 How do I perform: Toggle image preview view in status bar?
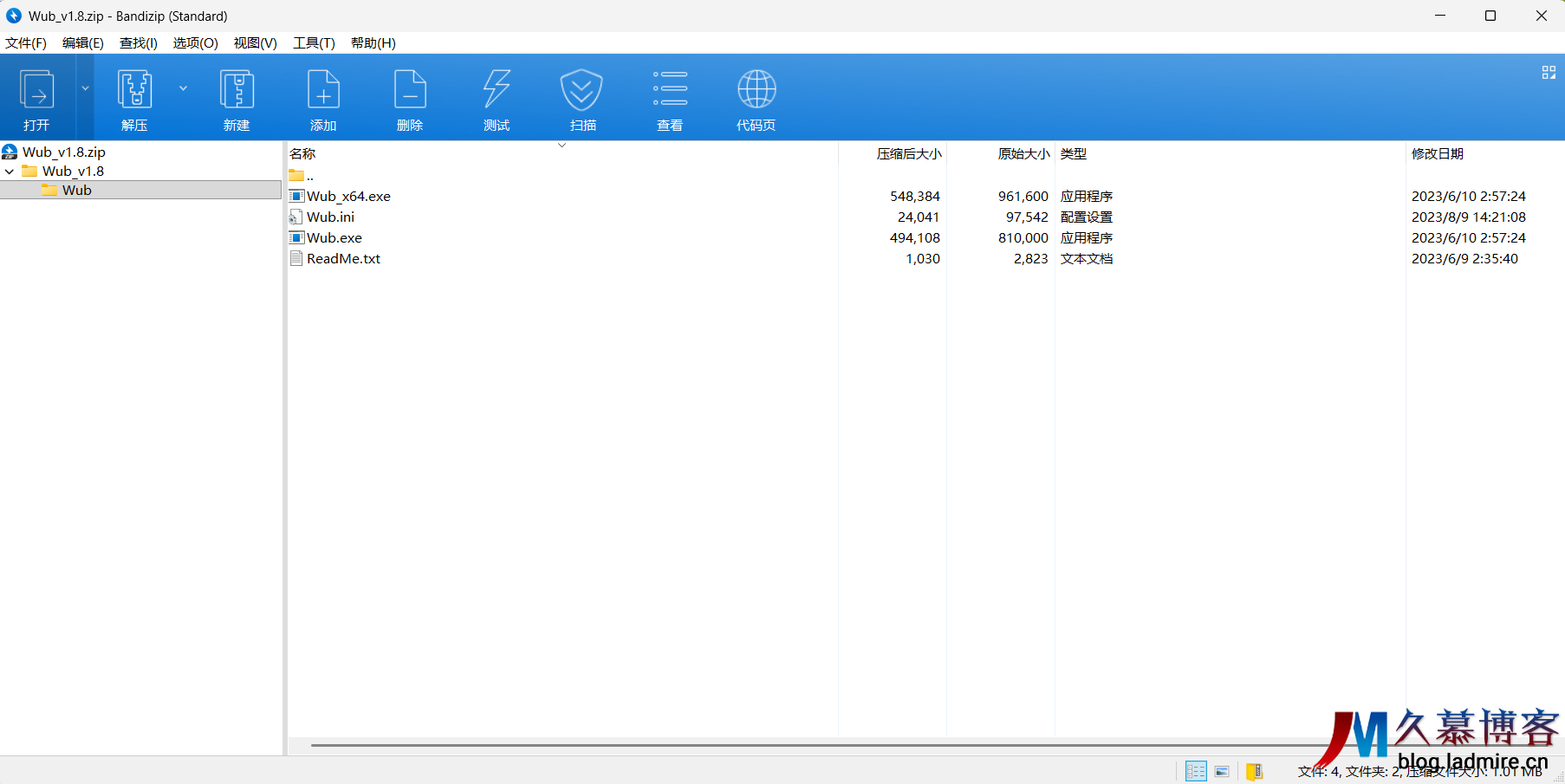click(1222, 771)
